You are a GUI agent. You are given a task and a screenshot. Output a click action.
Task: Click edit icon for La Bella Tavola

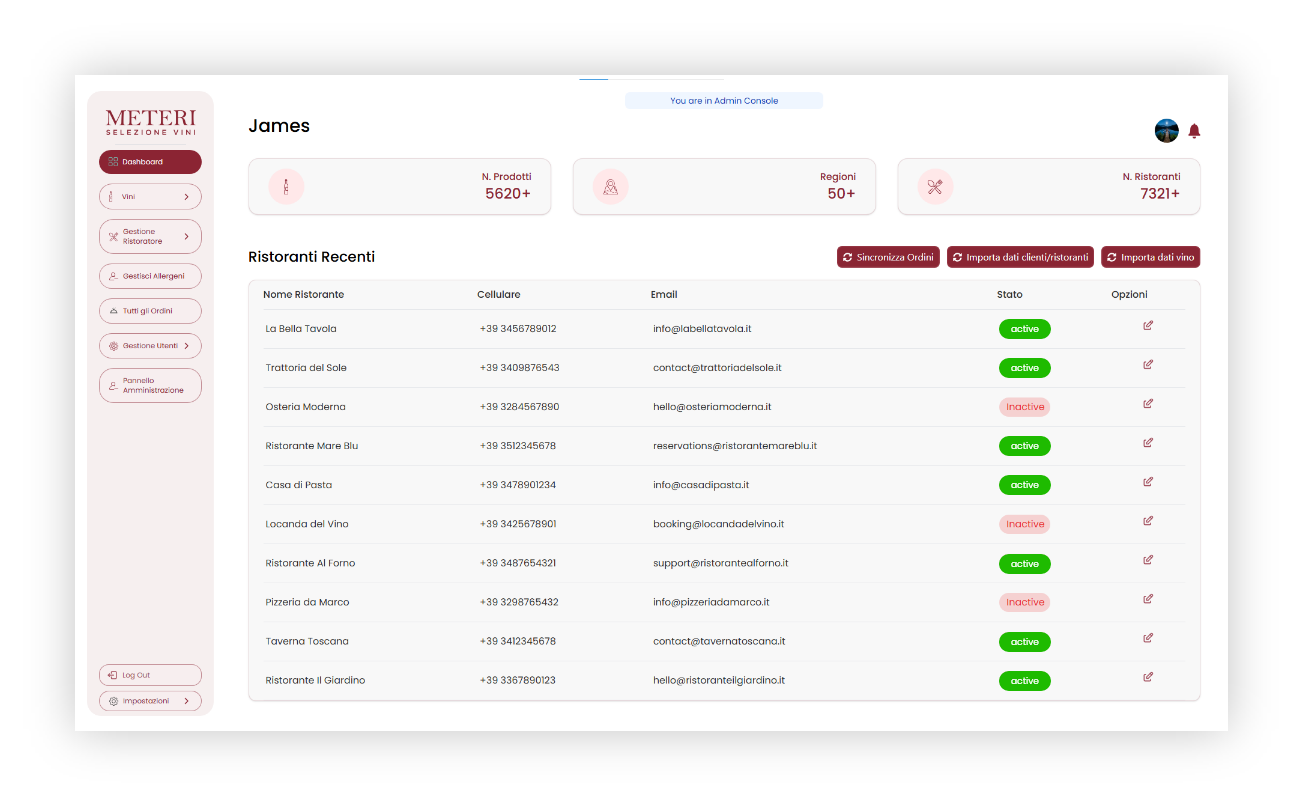[x=1147, y=325]
